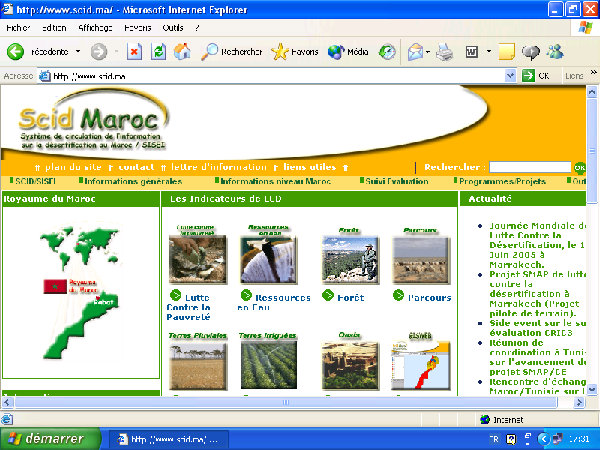600x450 pixels.
Task: Expand the Liens toolbar chevron
Action: tap(593, 72)
